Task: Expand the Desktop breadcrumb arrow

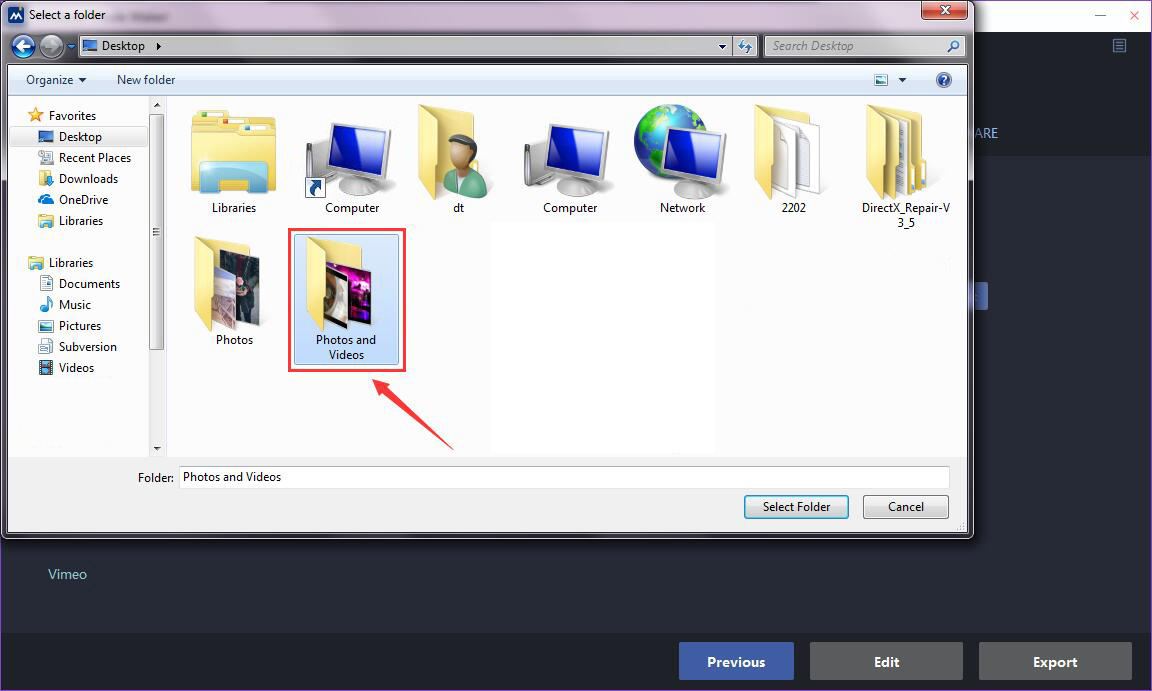Action: (x=159, y=46)
